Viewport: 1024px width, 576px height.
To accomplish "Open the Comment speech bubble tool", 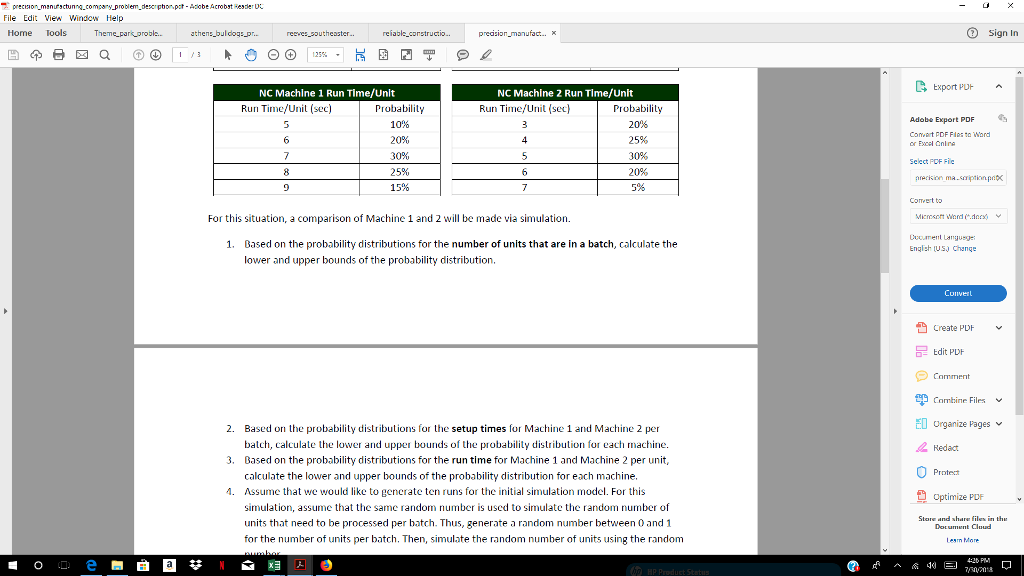I will point(461,55).
